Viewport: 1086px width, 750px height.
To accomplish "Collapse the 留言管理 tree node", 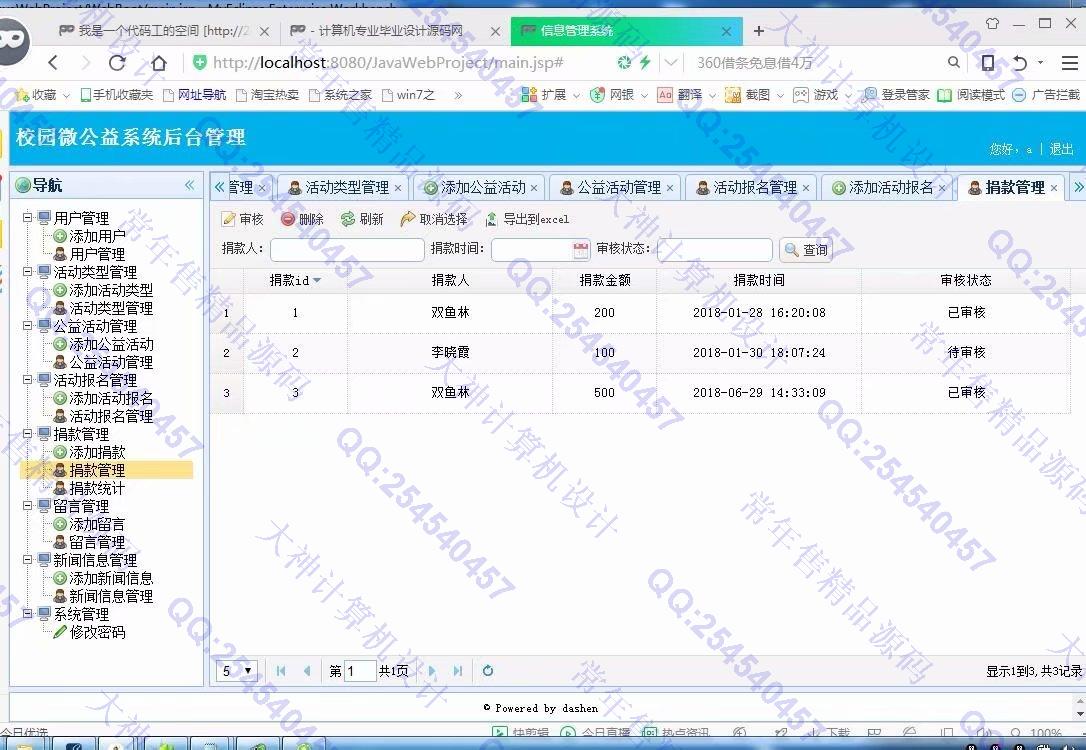I will click(27, 506).
